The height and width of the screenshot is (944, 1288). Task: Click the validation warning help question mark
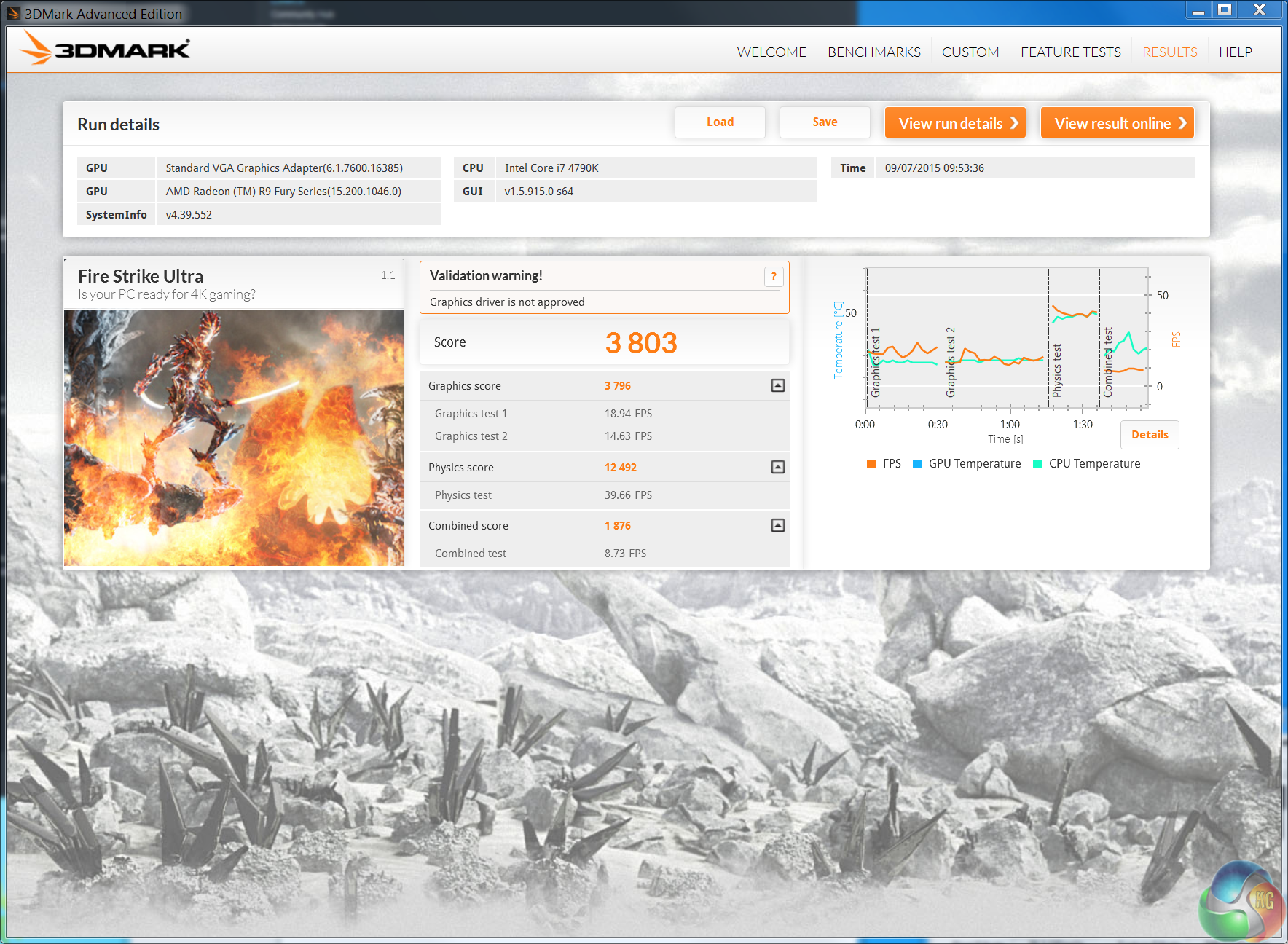coord(773,277)
